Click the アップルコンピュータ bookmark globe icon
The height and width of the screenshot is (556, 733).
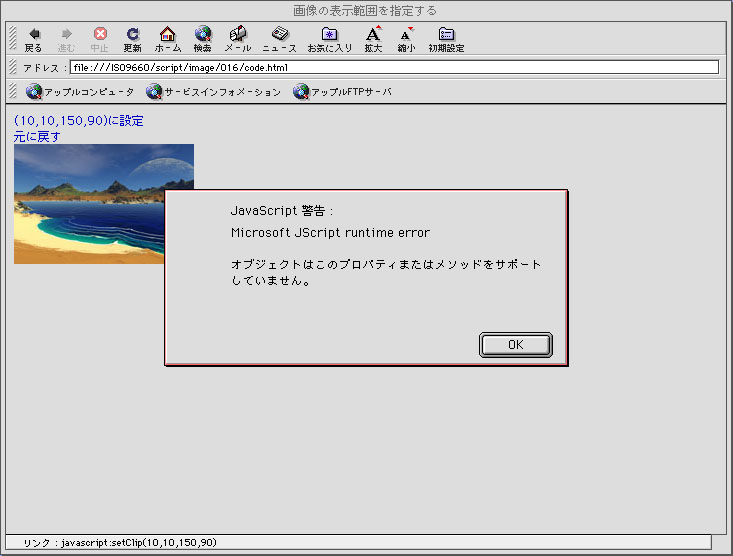pyautogui.click(x=34, y=92)
